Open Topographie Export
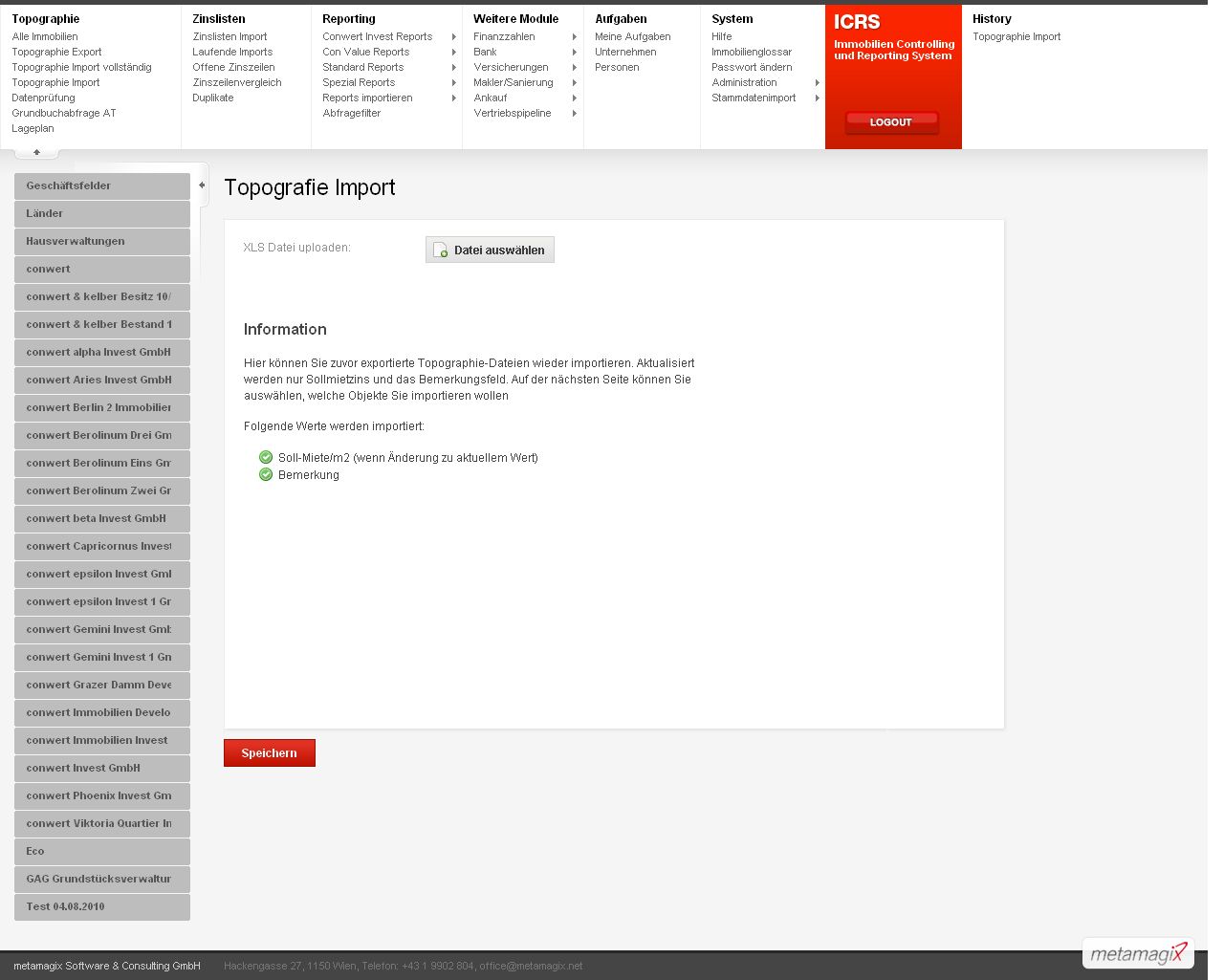Viewport: 1224px width, 980px height. (56, 52)
